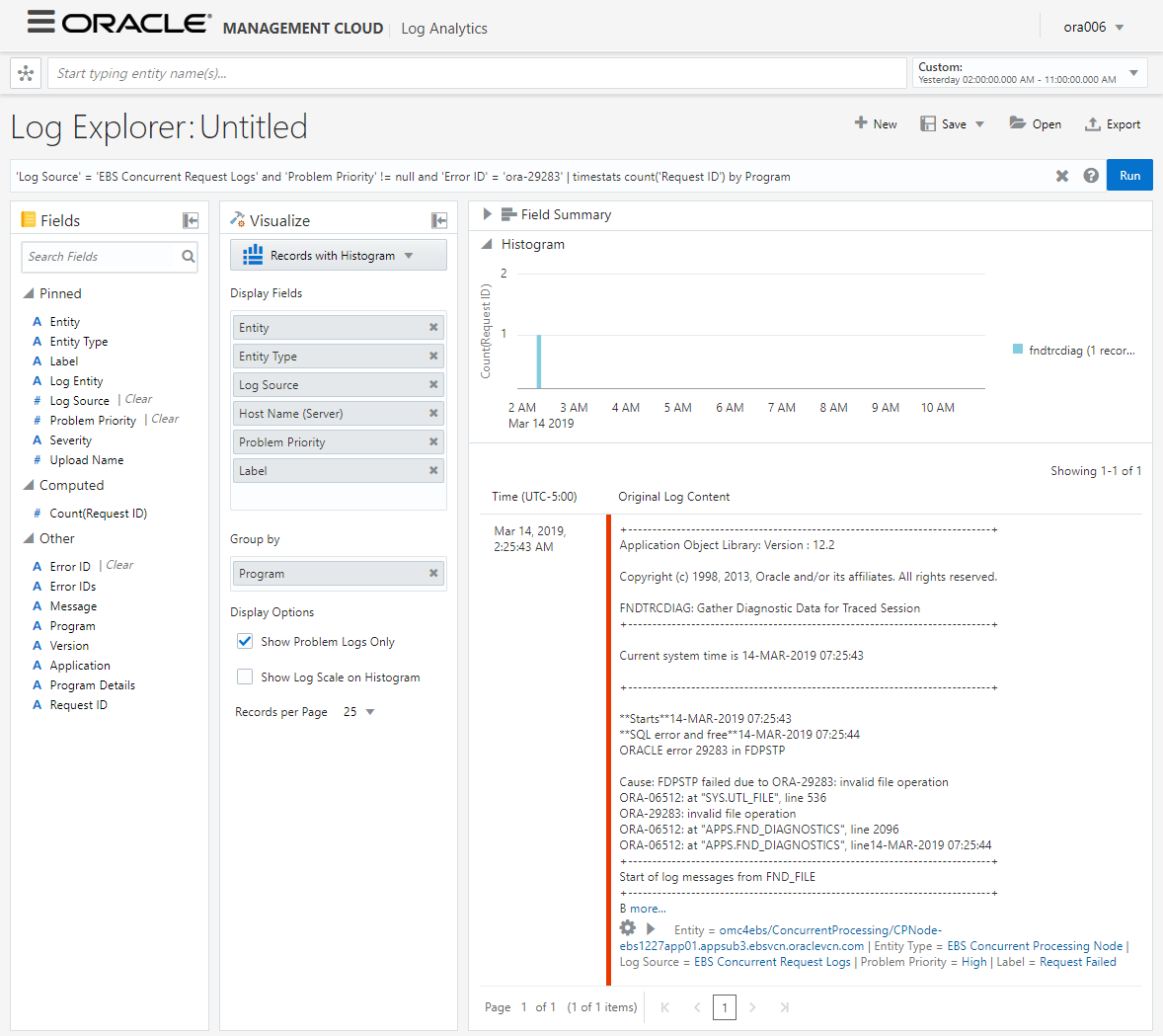Click the entity topology selector icon

pyautogui.click(x=26, y=73)
